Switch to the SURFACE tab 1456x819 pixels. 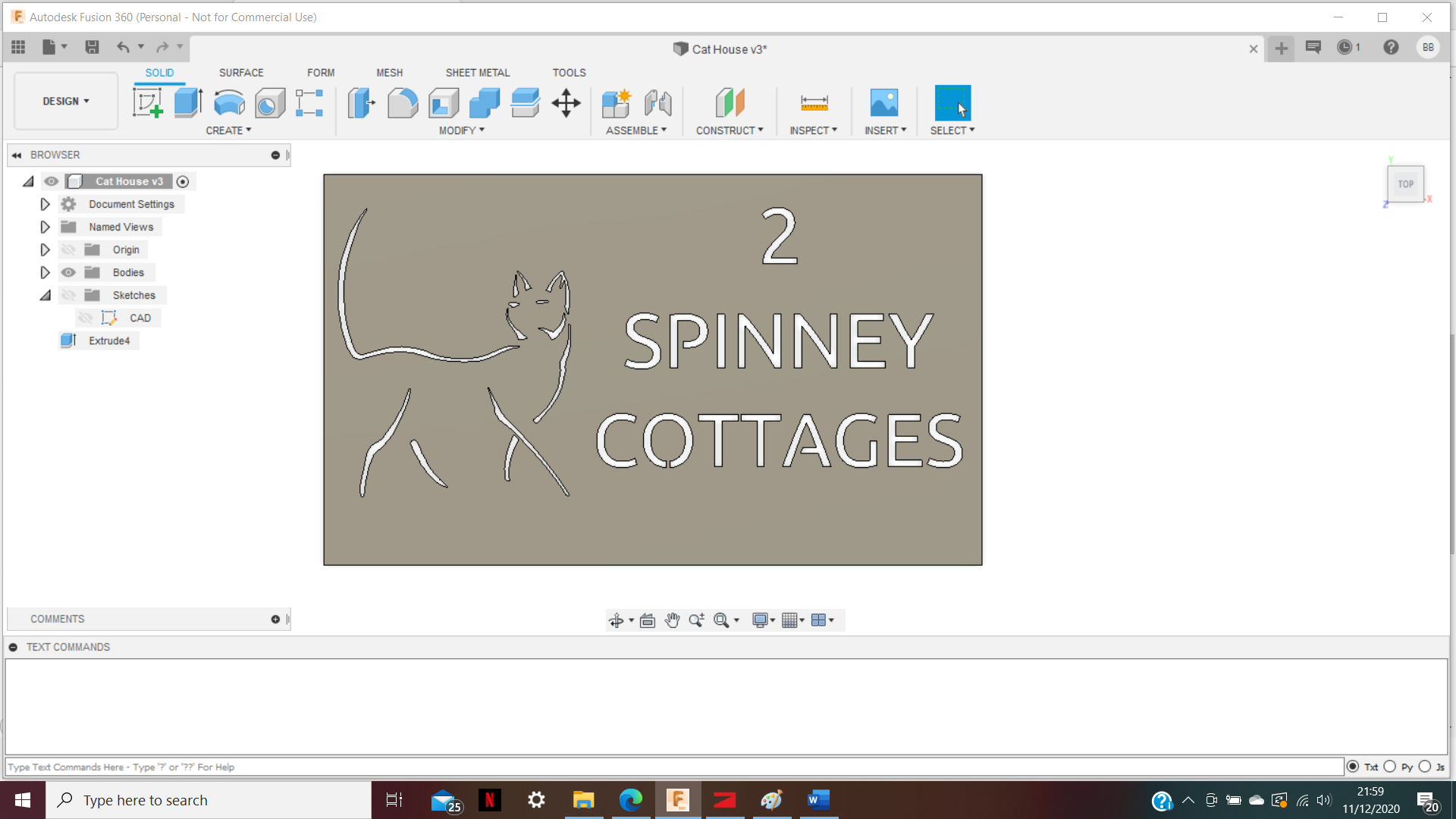[241, 73]
